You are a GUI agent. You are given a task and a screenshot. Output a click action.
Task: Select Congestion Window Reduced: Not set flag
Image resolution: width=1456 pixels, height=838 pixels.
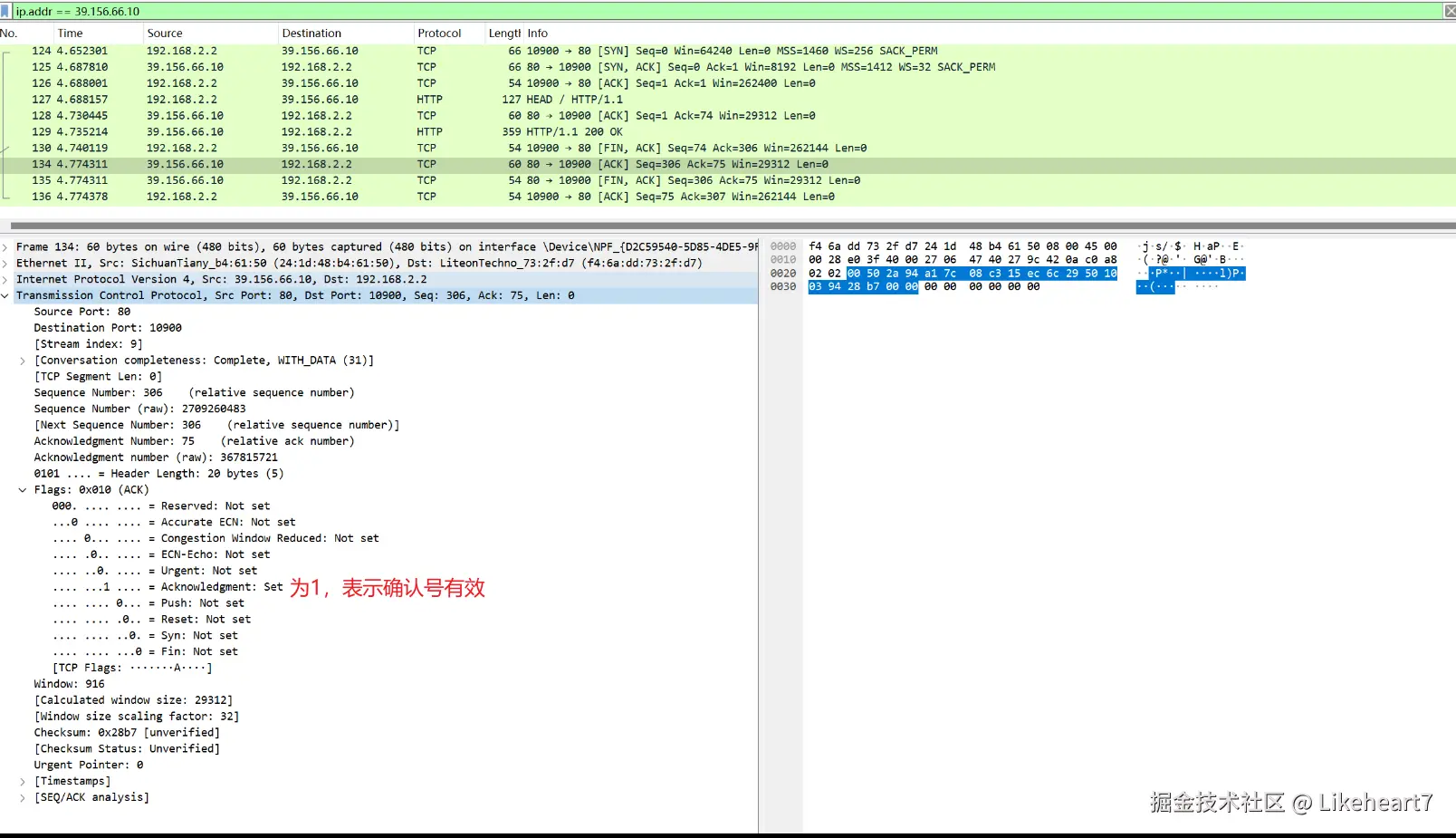(x=216, y=539)
